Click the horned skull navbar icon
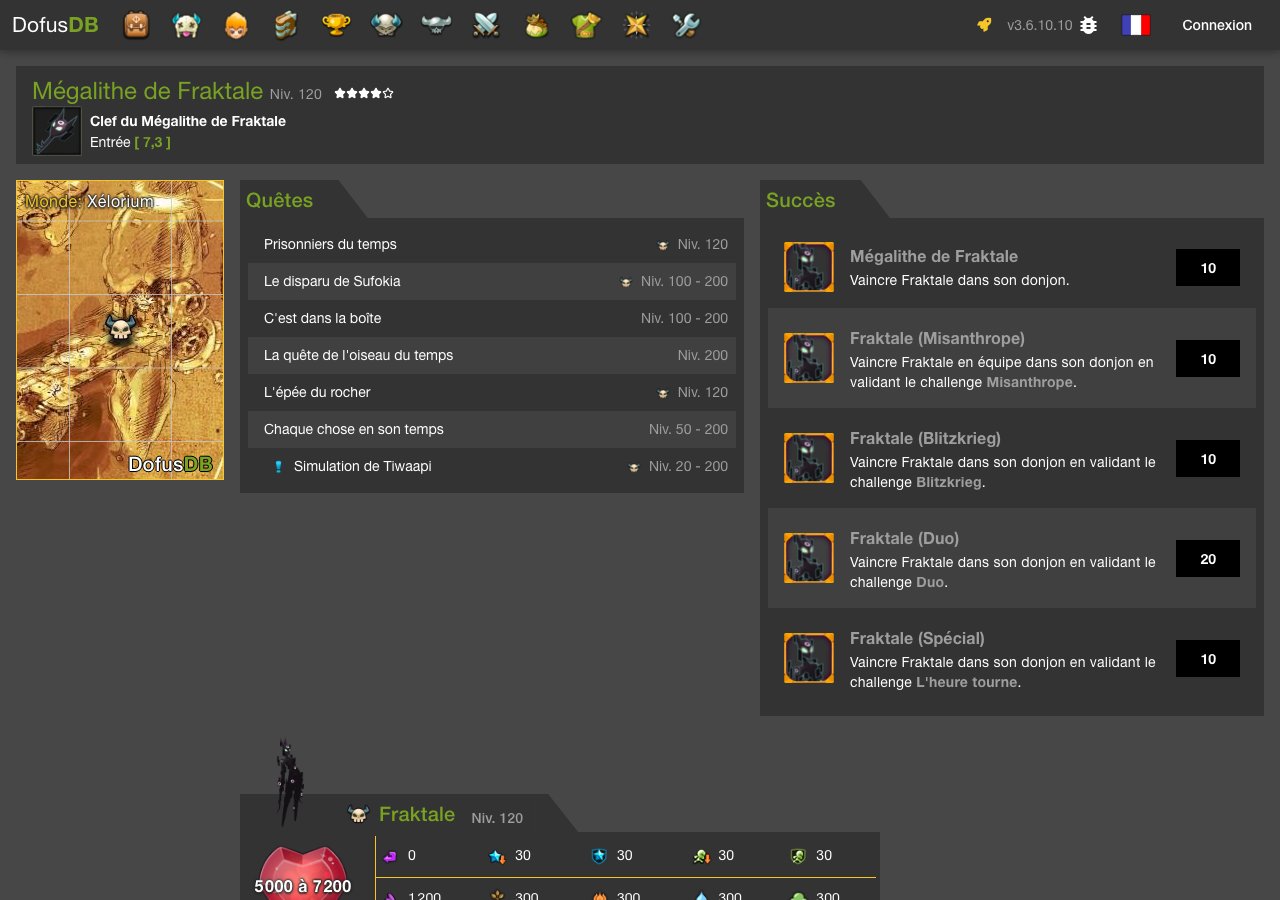This screenshot has height=900, width=1280. (386, 25)
